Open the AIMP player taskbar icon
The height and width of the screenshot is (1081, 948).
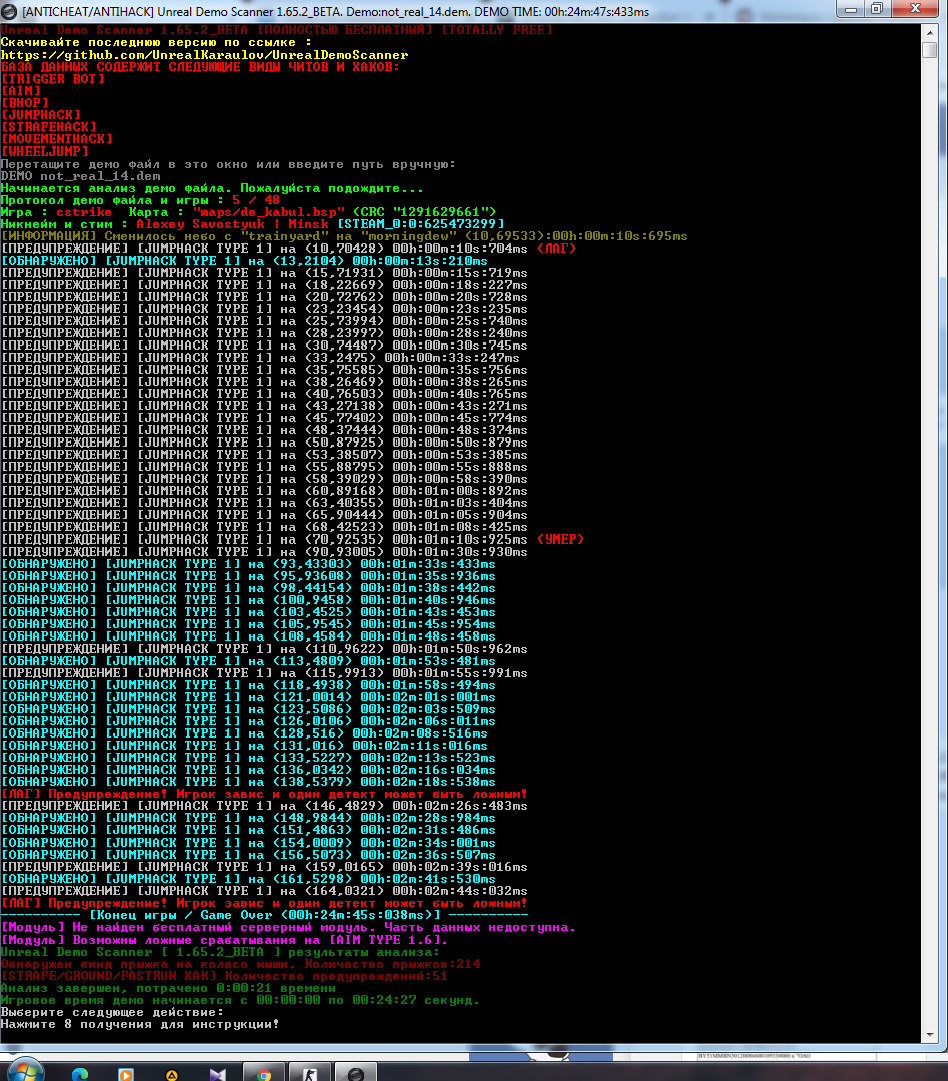pyautogui.click(x=172, y=1075)
